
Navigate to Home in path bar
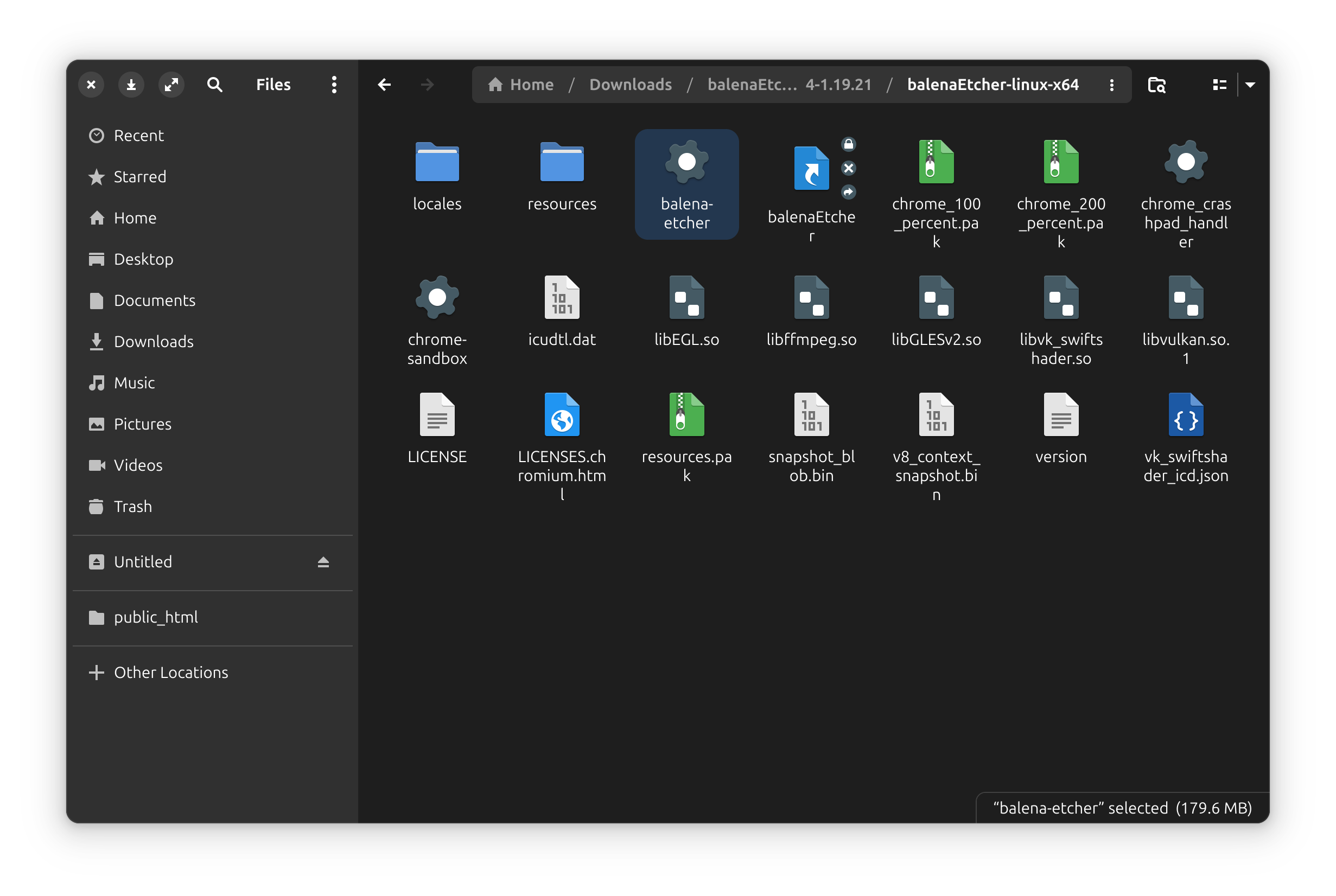520,85
